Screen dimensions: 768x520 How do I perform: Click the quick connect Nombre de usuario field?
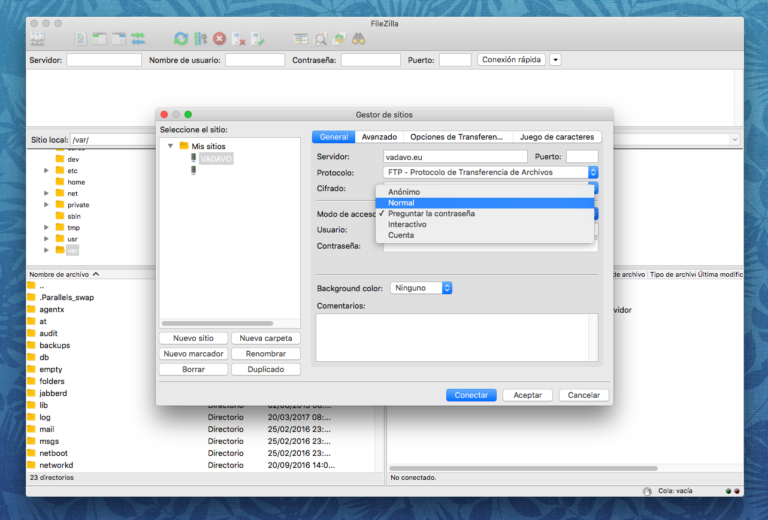pos(255,60)
